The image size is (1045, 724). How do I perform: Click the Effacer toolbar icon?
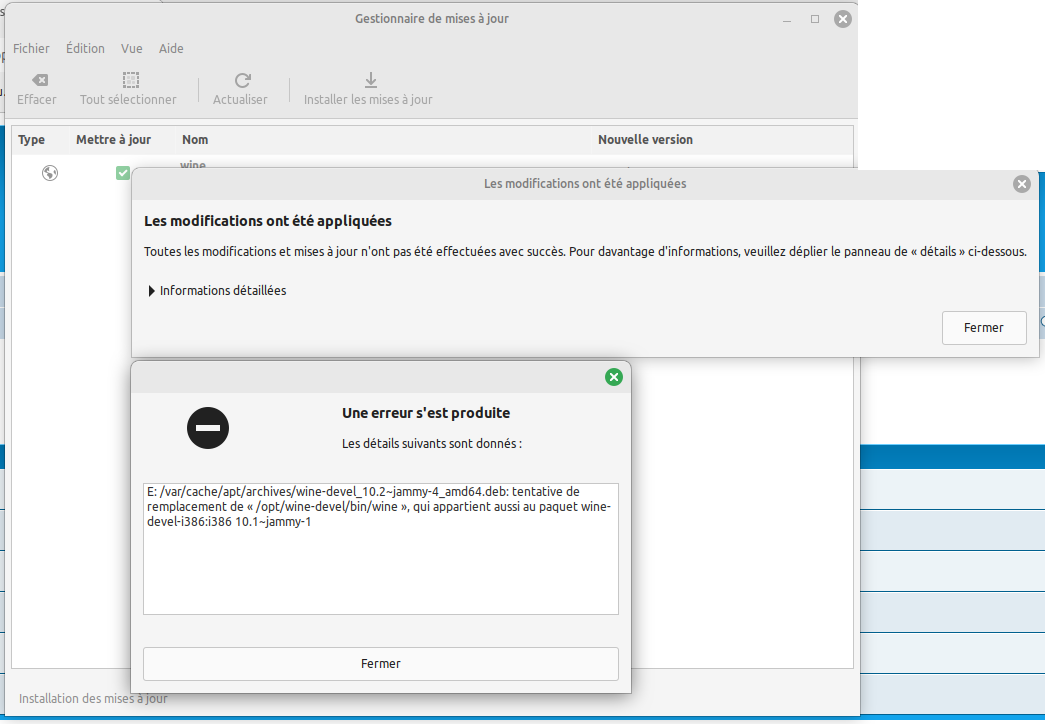point(38,81)
